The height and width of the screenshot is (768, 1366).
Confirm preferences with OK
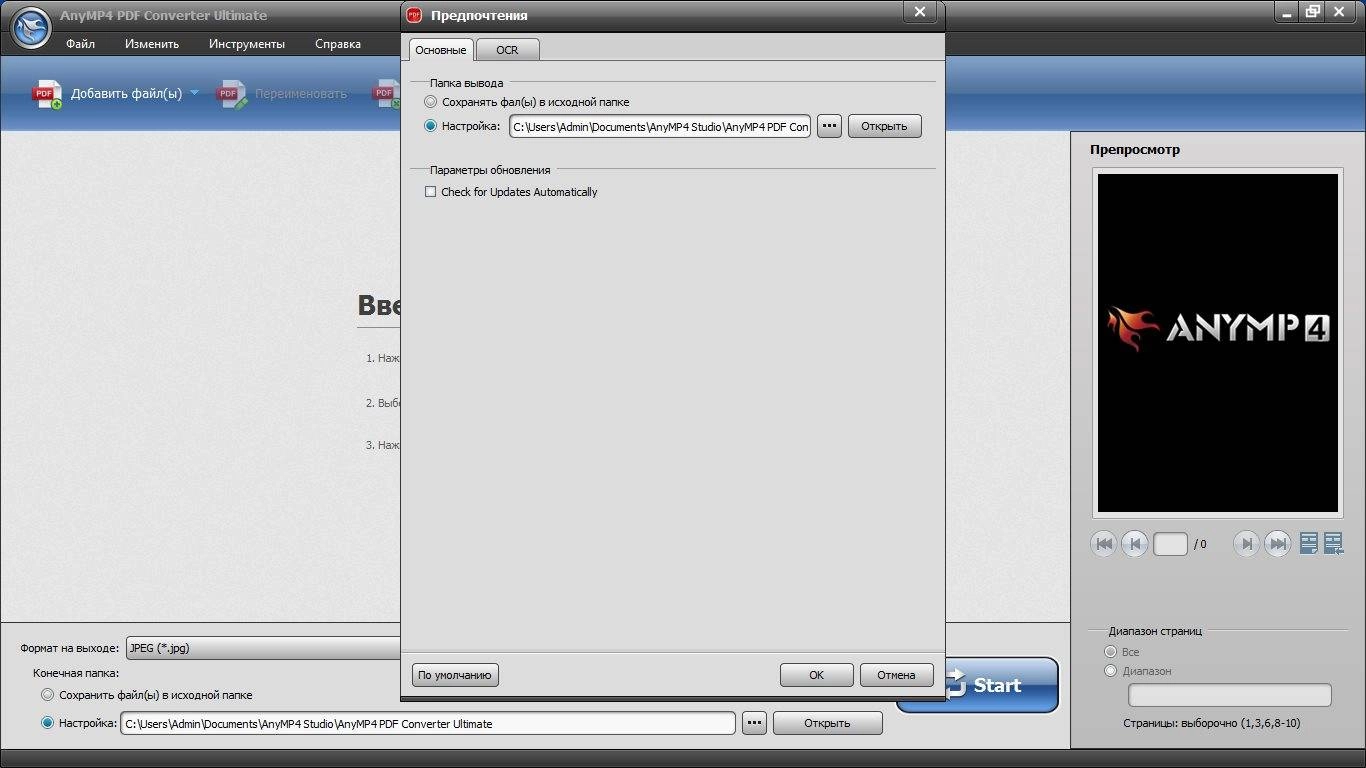pyautogui.click(x=816, y=675)
